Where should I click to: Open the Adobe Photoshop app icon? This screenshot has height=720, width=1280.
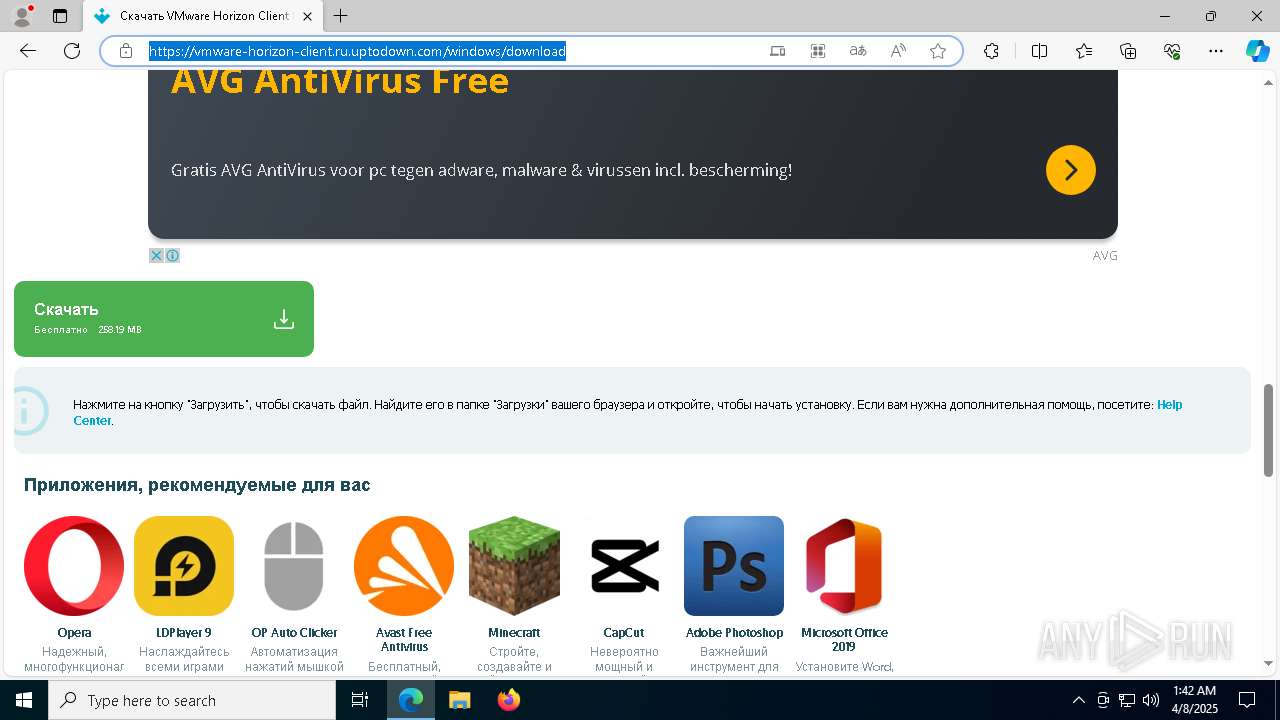point(734,566)
